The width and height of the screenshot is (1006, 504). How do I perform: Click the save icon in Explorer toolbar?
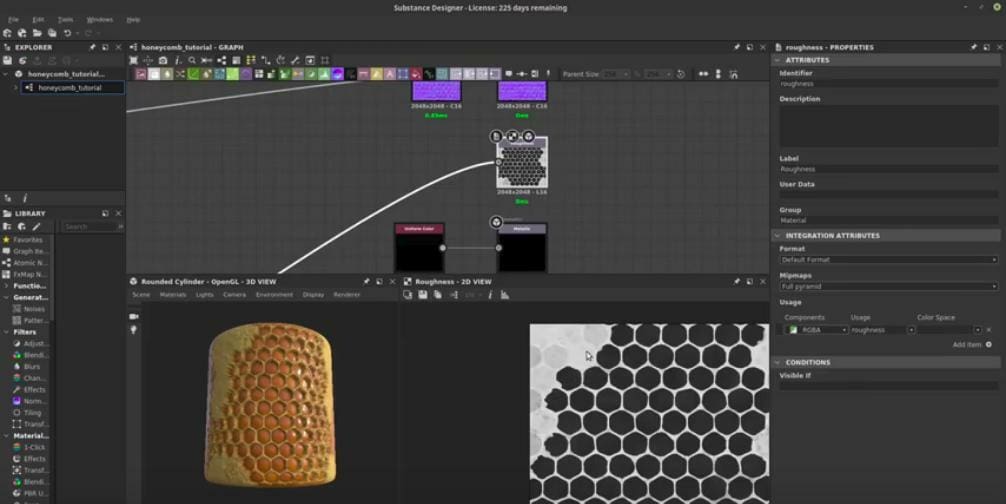8,60
